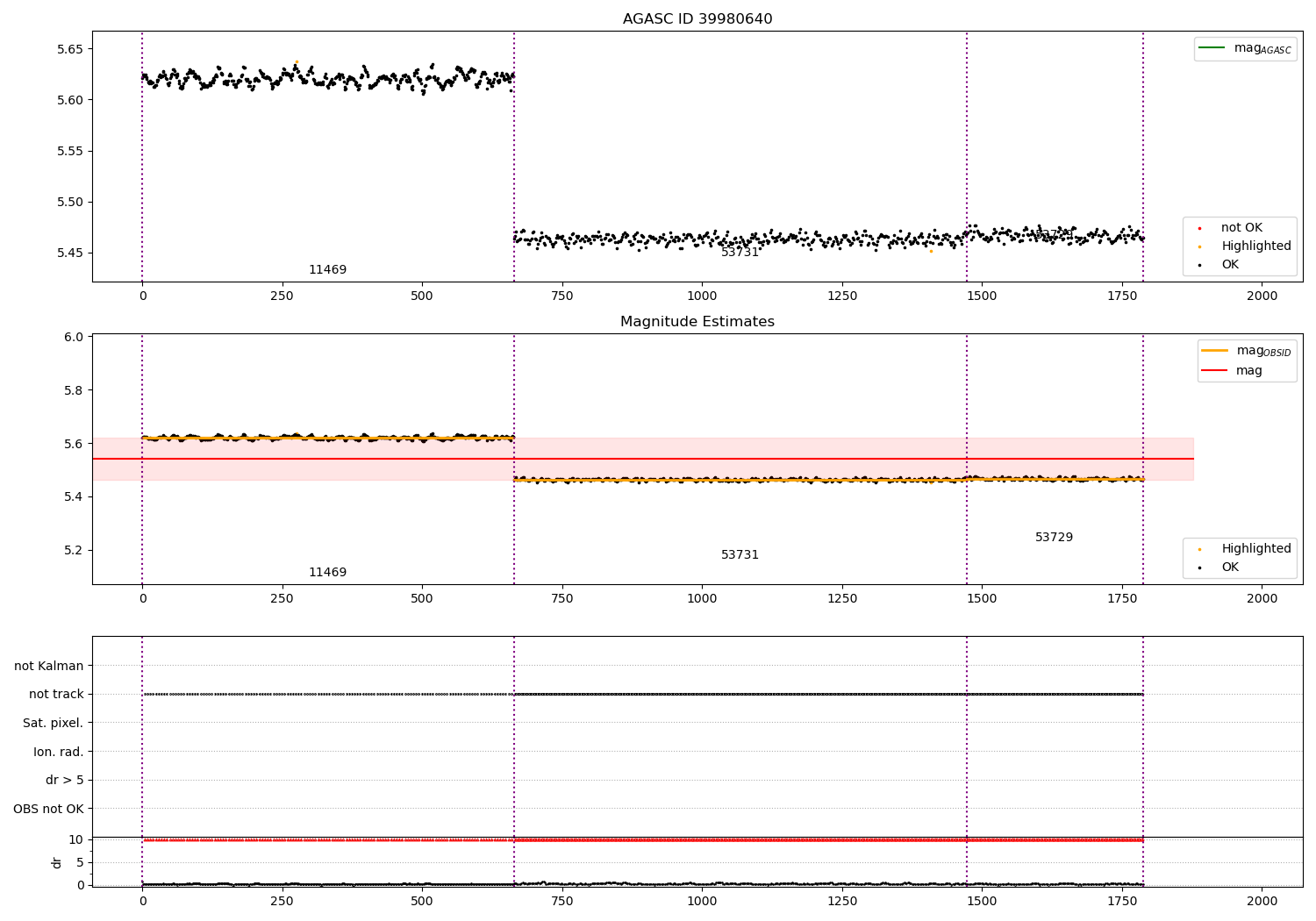This screenshot has width=1316, height=921.
Task: Click the '750' x-tick under bottom plot
Action: [562, 901]
